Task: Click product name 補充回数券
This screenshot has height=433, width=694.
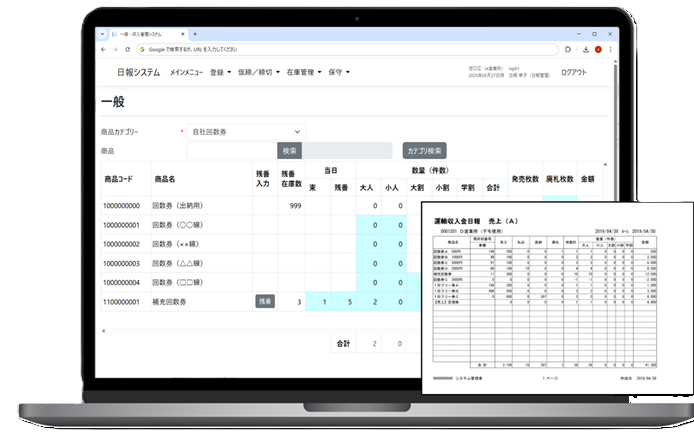Action: point(169,302)
